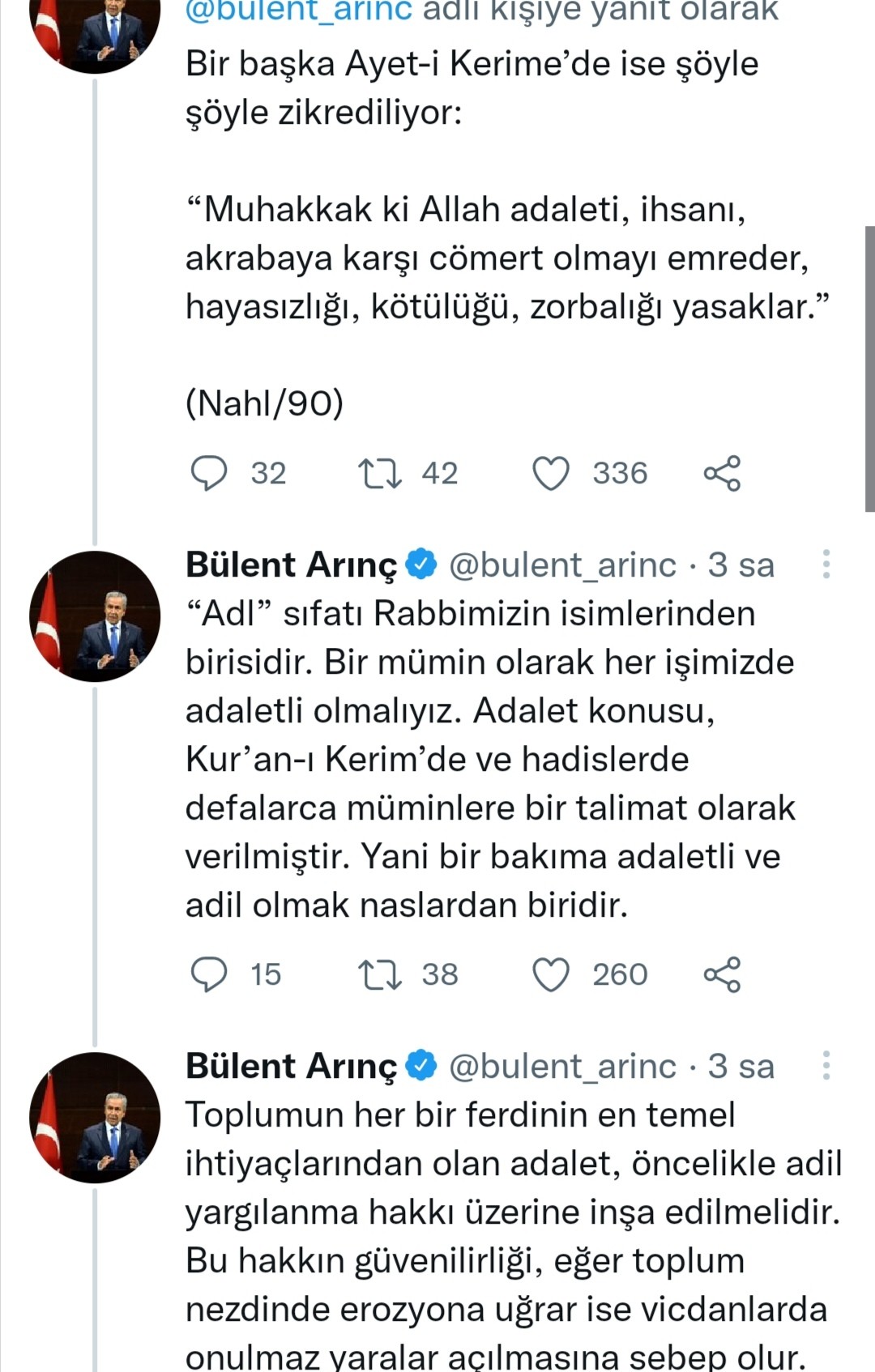Share the "Adl" sıfatı tweet

pyautogui.click(x=722, y=974)
